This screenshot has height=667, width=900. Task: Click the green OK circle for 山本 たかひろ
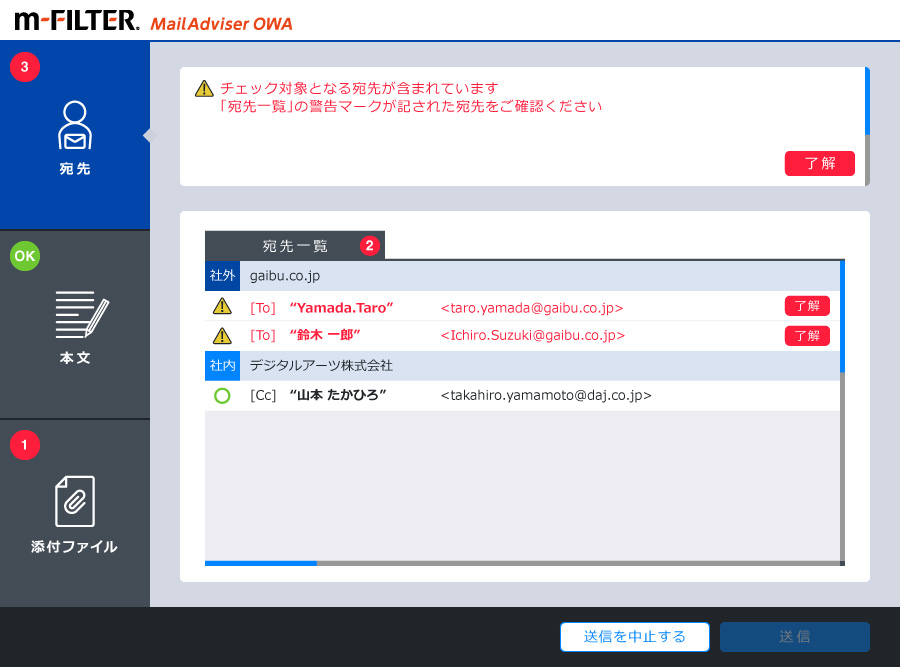click(222, 396)
